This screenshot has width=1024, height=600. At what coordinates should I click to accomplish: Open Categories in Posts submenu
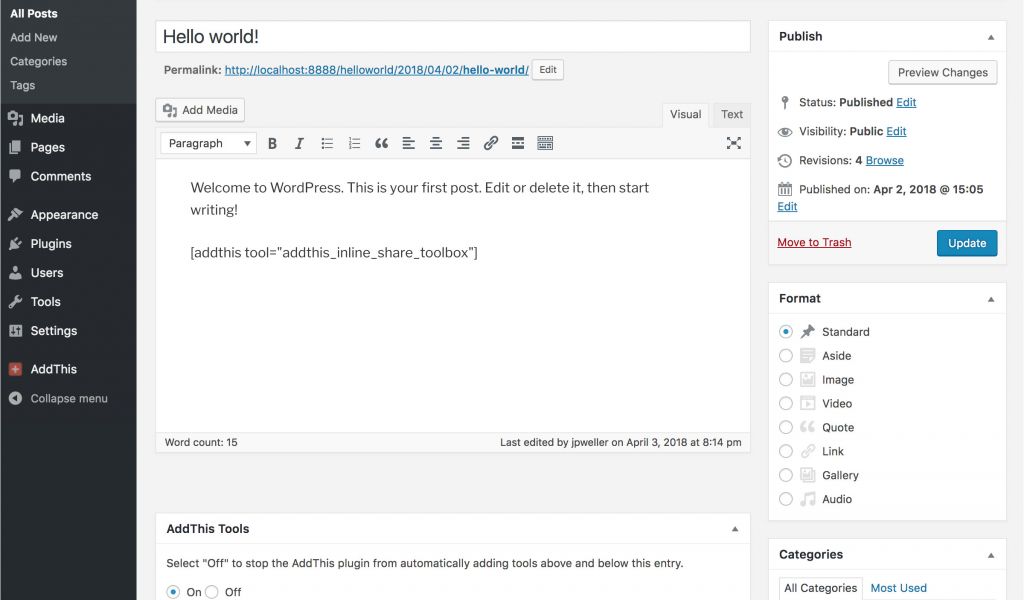(39, 61)
